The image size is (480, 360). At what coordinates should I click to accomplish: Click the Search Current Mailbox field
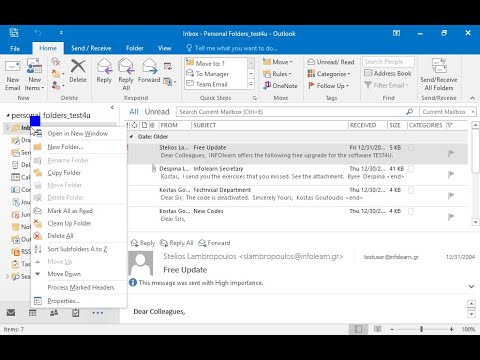coord(291,112)
